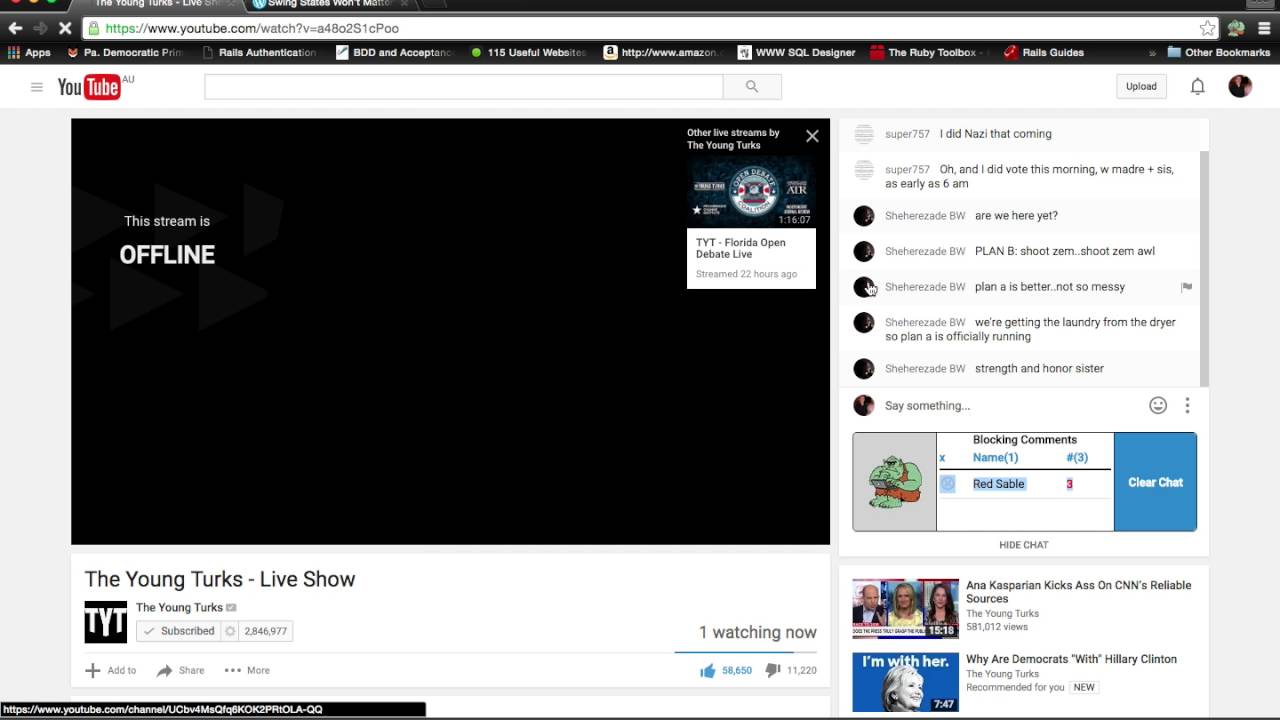Open Why Are Democrats With Hillary video

(1071, 659)
